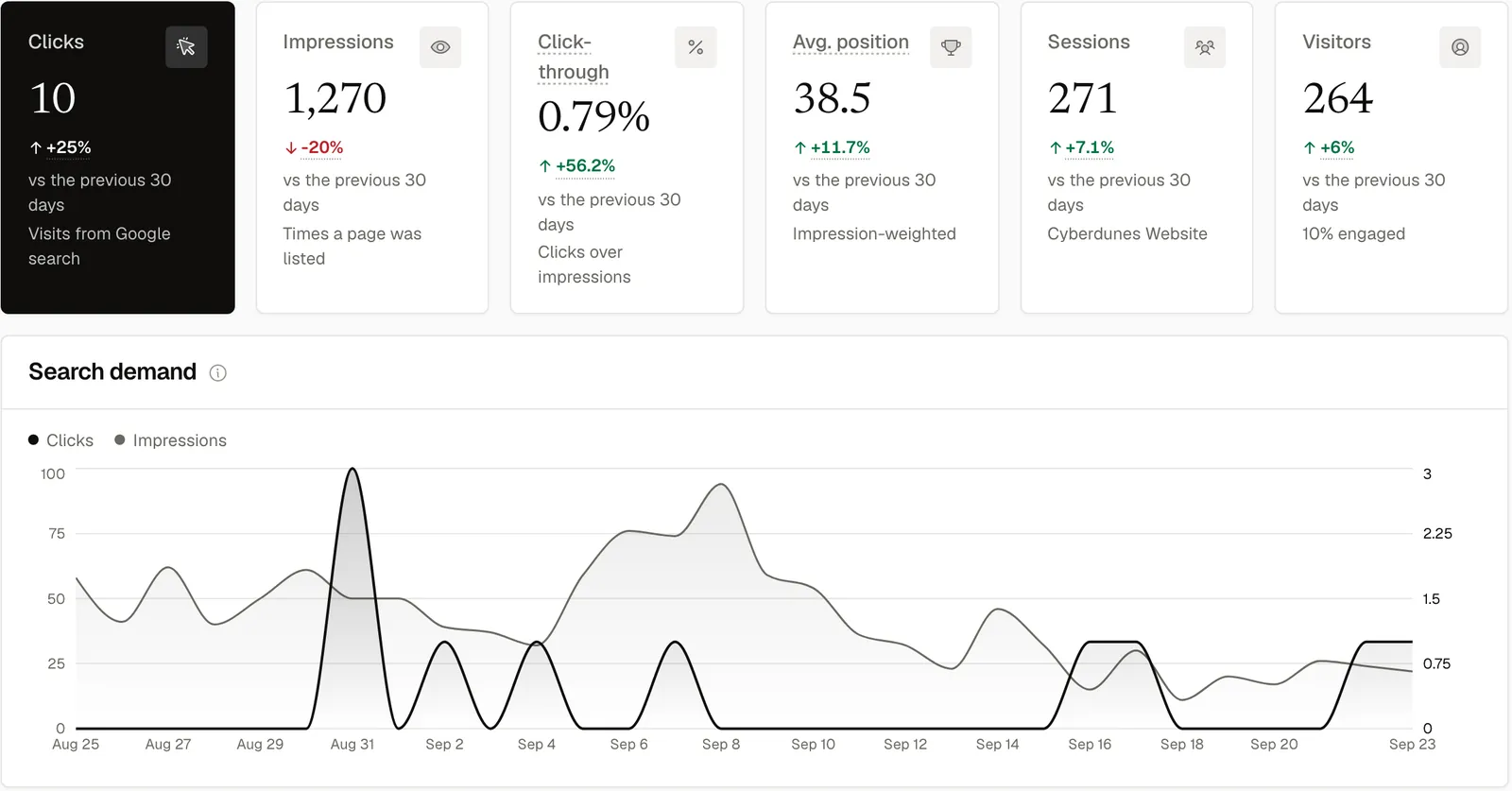Open the info icon next to Search demand

[217, 373]
